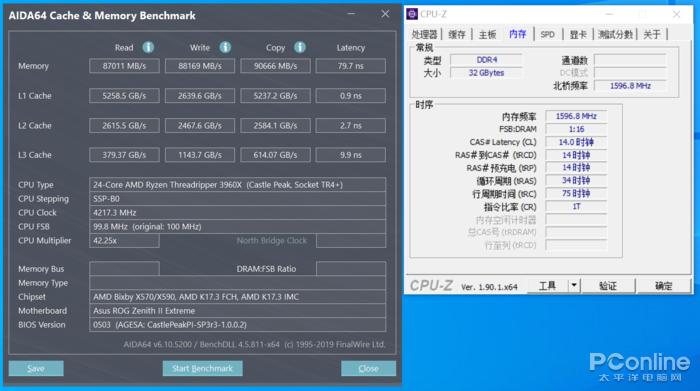
Task: Close the CPU-Z window
Action: click(676, 14)
